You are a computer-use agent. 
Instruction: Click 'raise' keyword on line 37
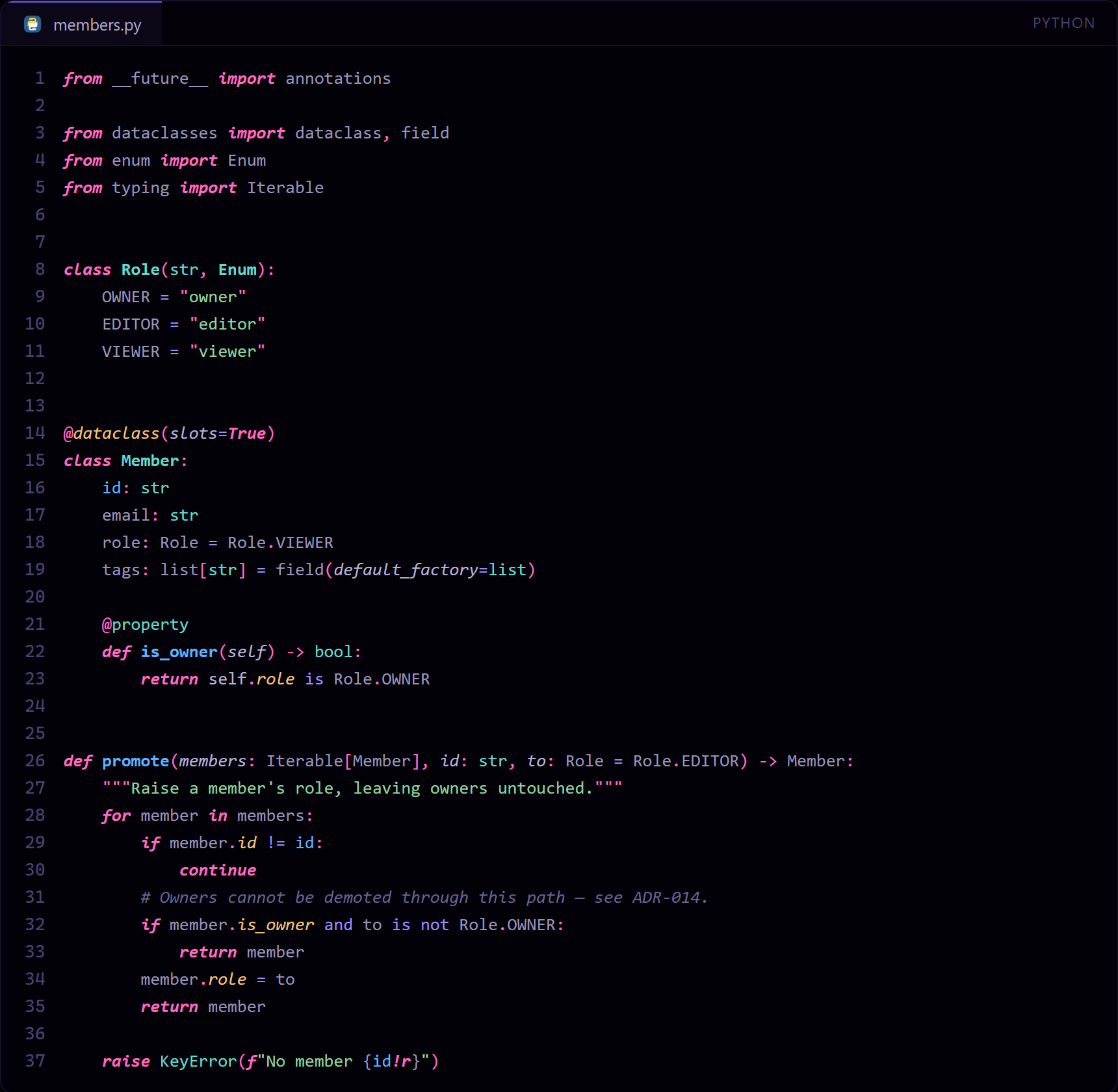tap(126, 1061)
